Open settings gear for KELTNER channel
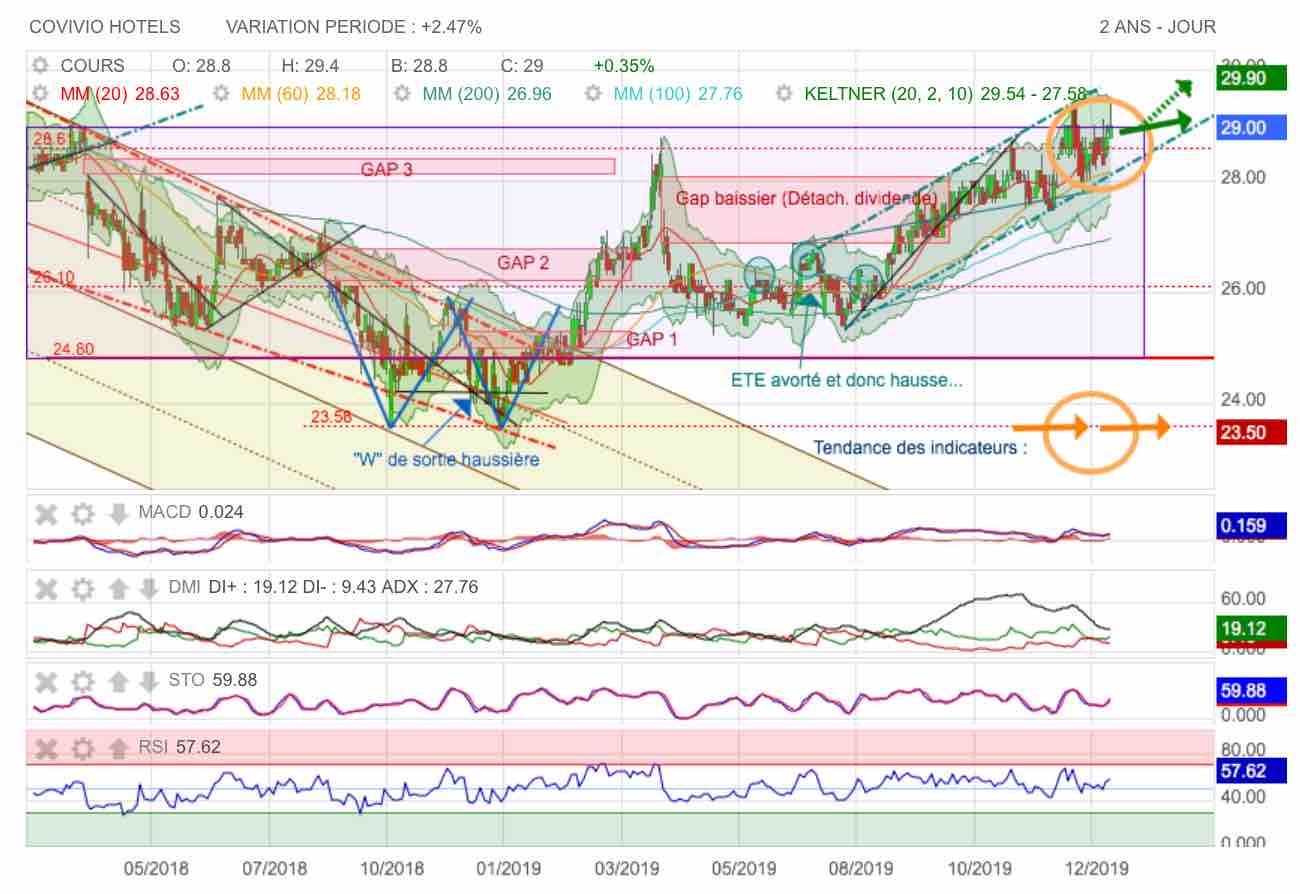 [x=785, y=94]
